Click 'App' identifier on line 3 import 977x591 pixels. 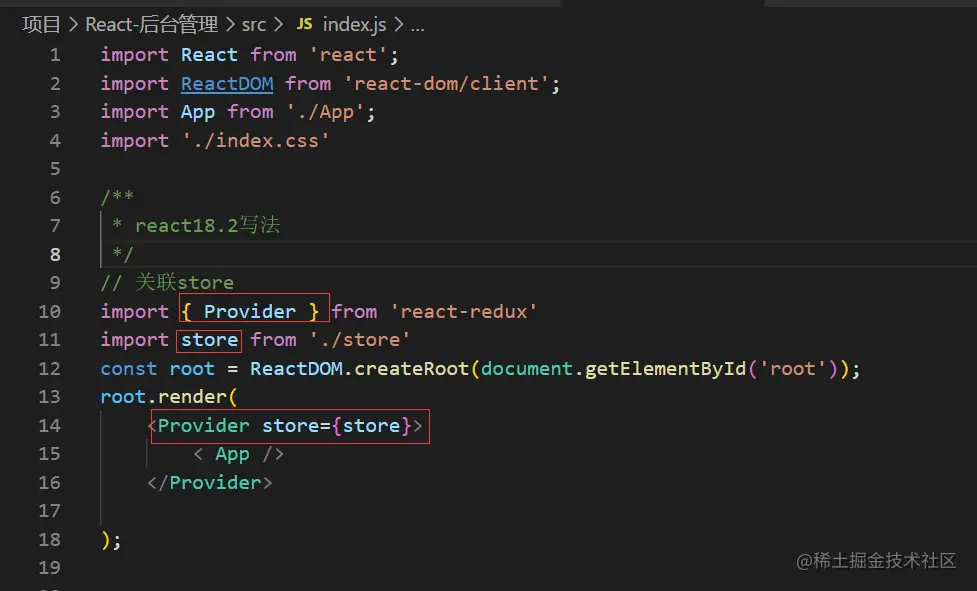198,112
